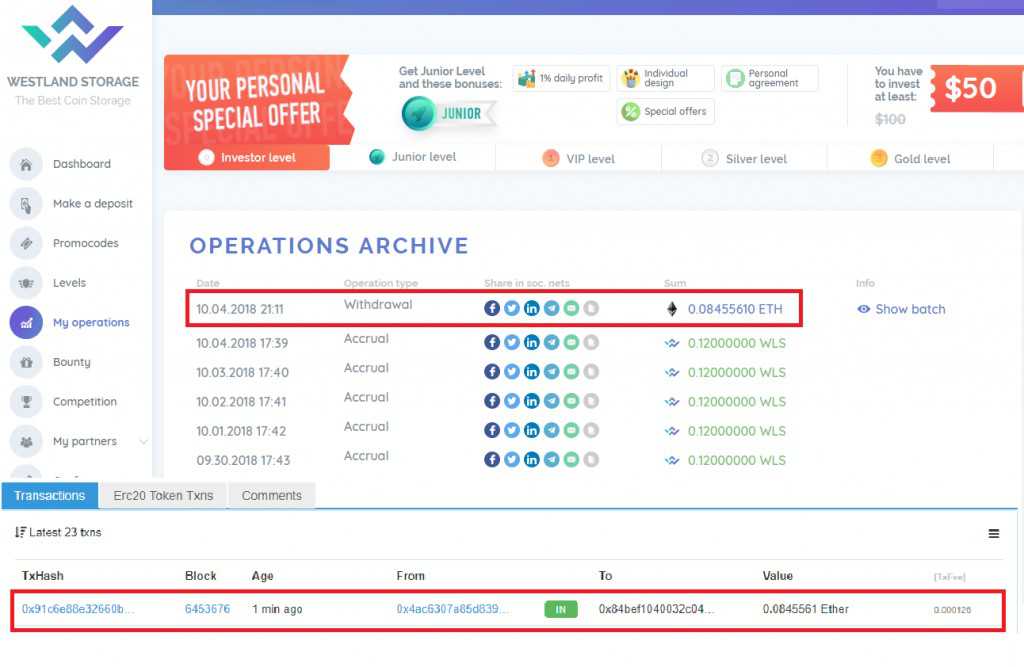The width and height of the screenshot is (1024, 667).
Task: Select the Junior level tab
Action: [x=412, y=157]
